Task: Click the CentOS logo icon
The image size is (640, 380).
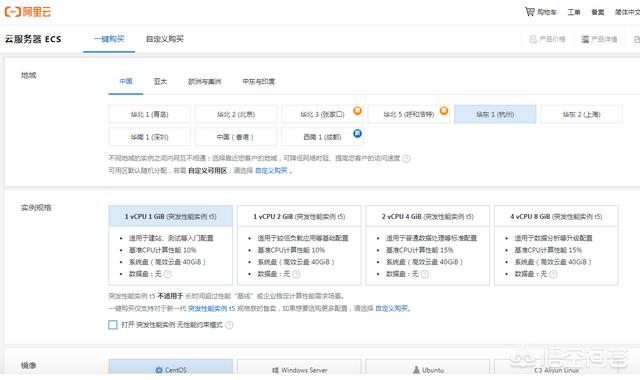Action: [x=159, y=370]
